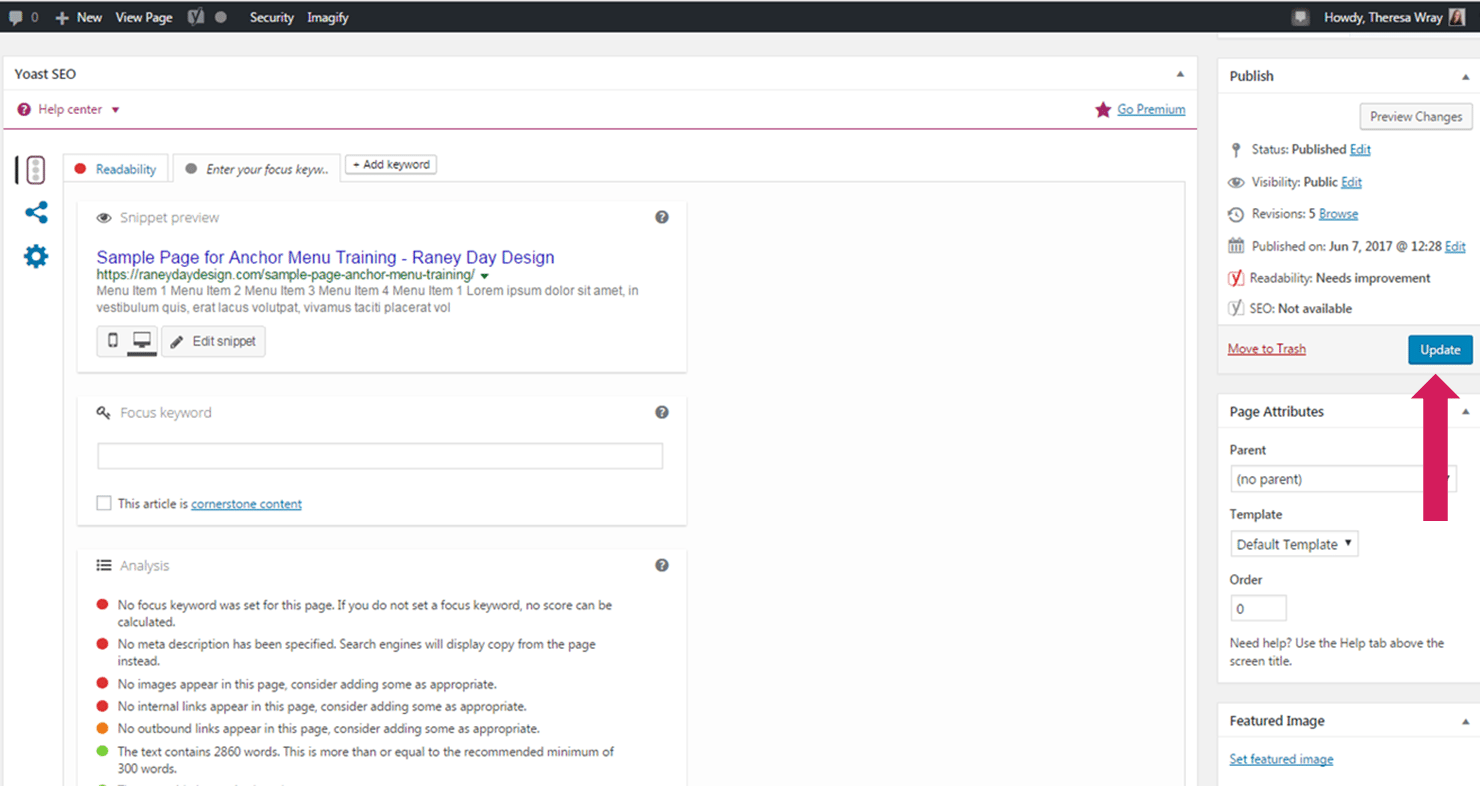Switch to the Readability tab
The width and height of the screenshot is (1480, 786).
[x=115, y=169]
